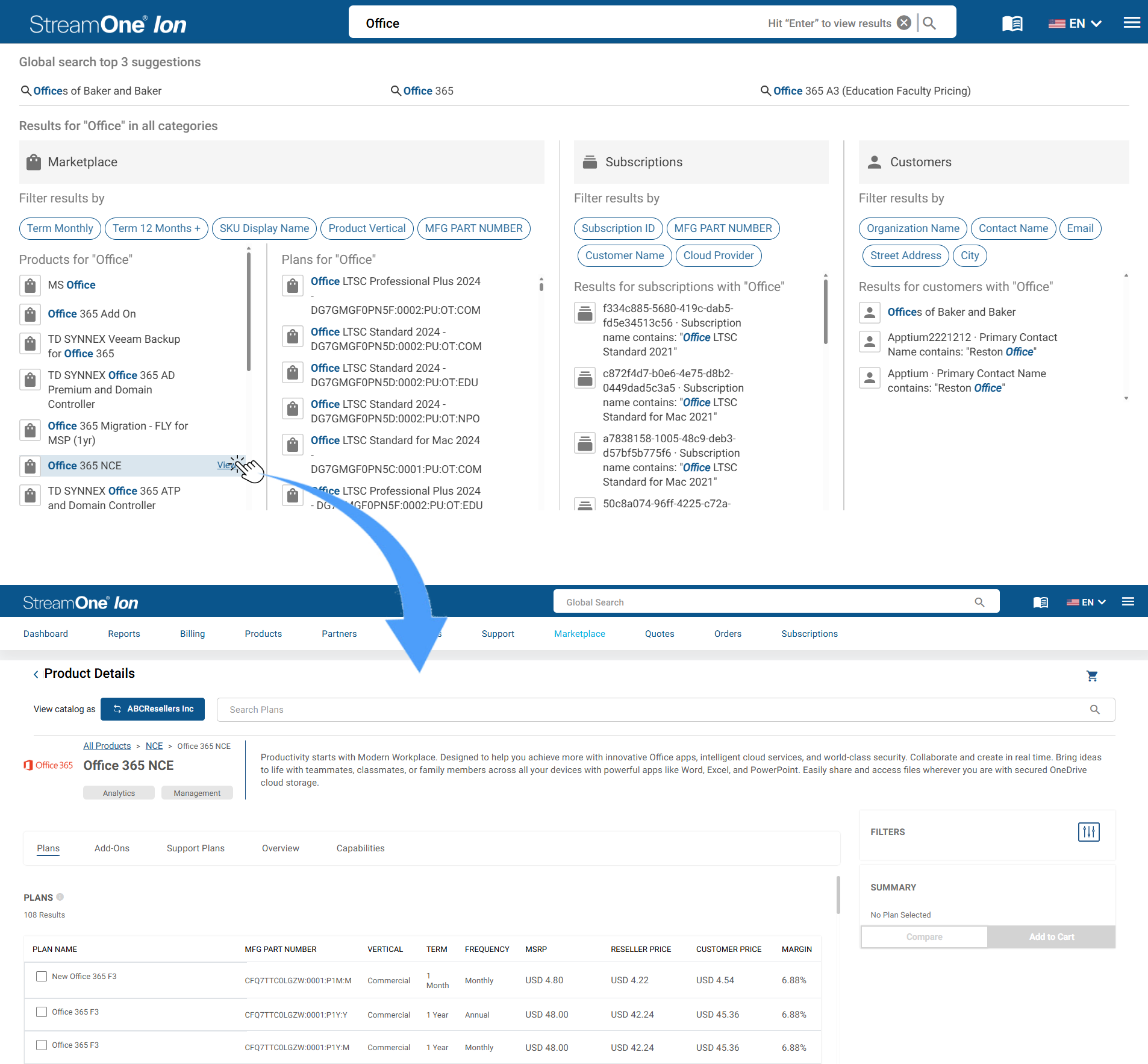Open the Marketplace menu item
Image resolution: width=1148 pixels, height=1064 pixels.
pos(580,634)
